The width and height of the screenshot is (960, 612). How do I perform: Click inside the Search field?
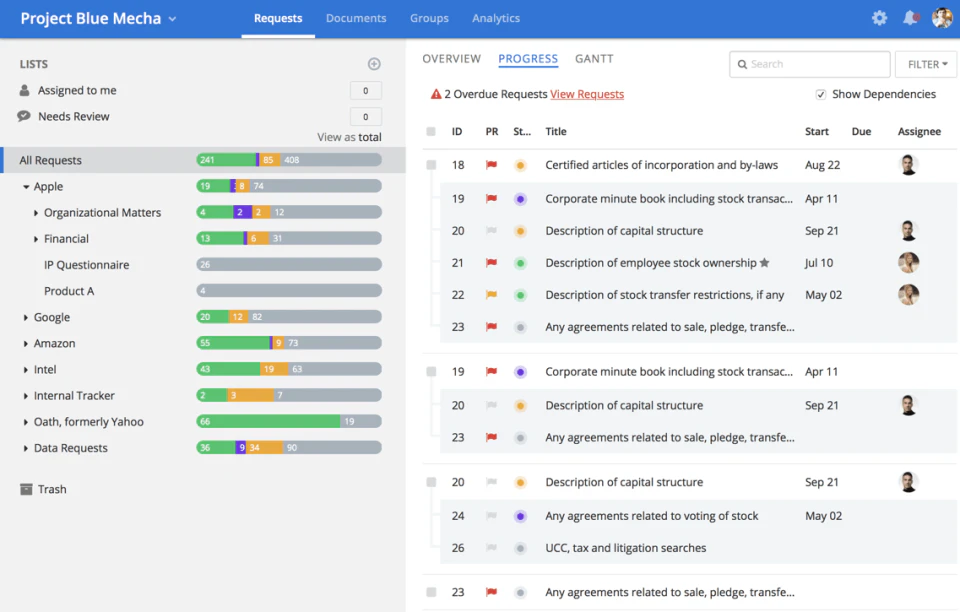tap(808, 63)
